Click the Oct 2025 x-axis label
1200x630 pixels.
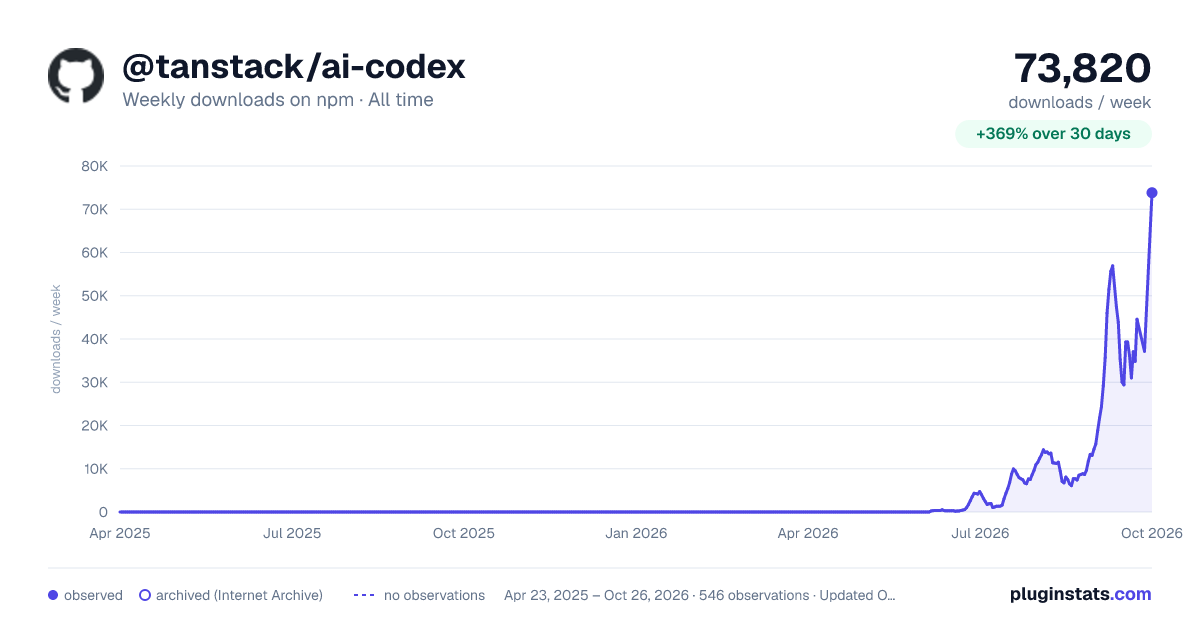[x=464, y=533]
